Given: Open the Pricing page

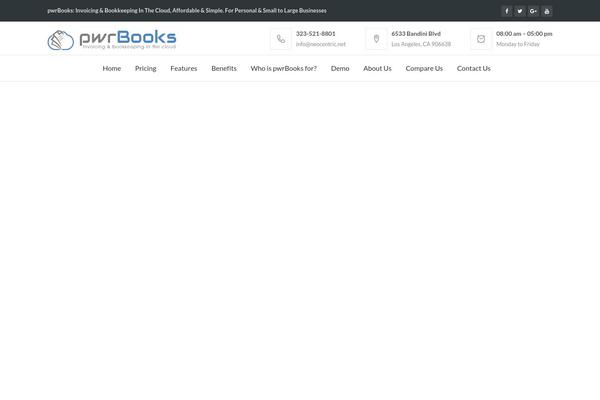Looking at the screenshot, I should [145, 68].
